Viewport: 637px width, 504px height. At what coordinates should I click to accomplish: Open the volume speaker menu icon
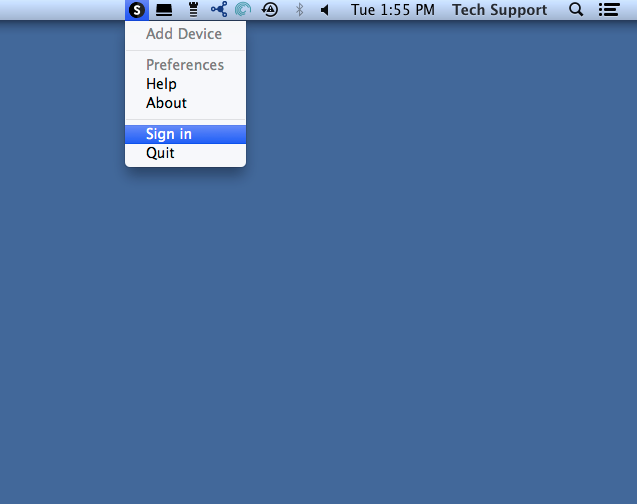324,10
